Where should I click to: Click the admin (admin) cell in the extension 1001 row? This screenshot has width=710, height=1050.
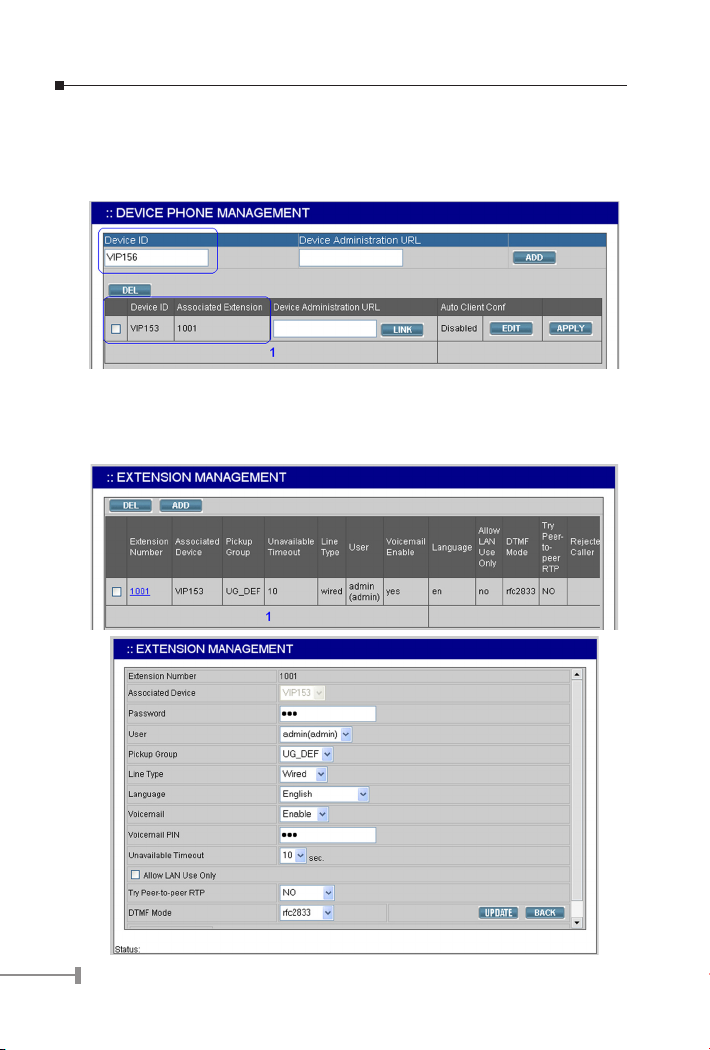pyautogui.click(x=364, y=592)
